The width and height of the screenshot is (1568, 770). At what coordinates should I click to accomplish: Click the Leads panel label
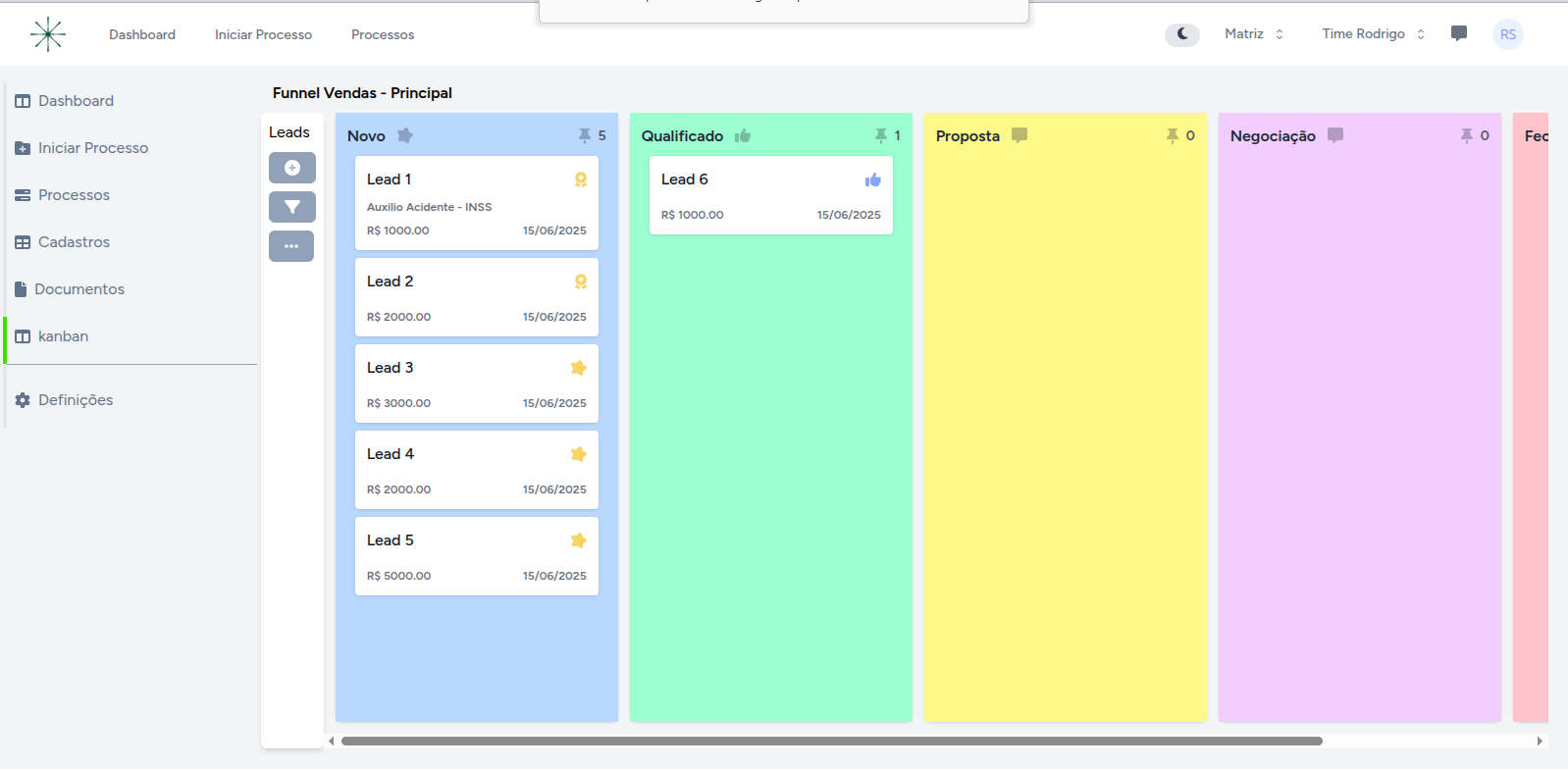(289, 132)
